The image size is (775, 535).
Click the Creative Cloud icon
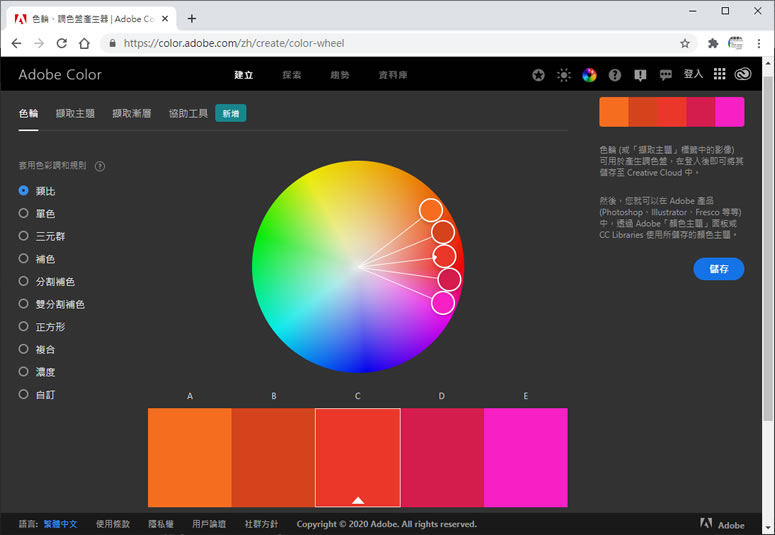point(742,75)
